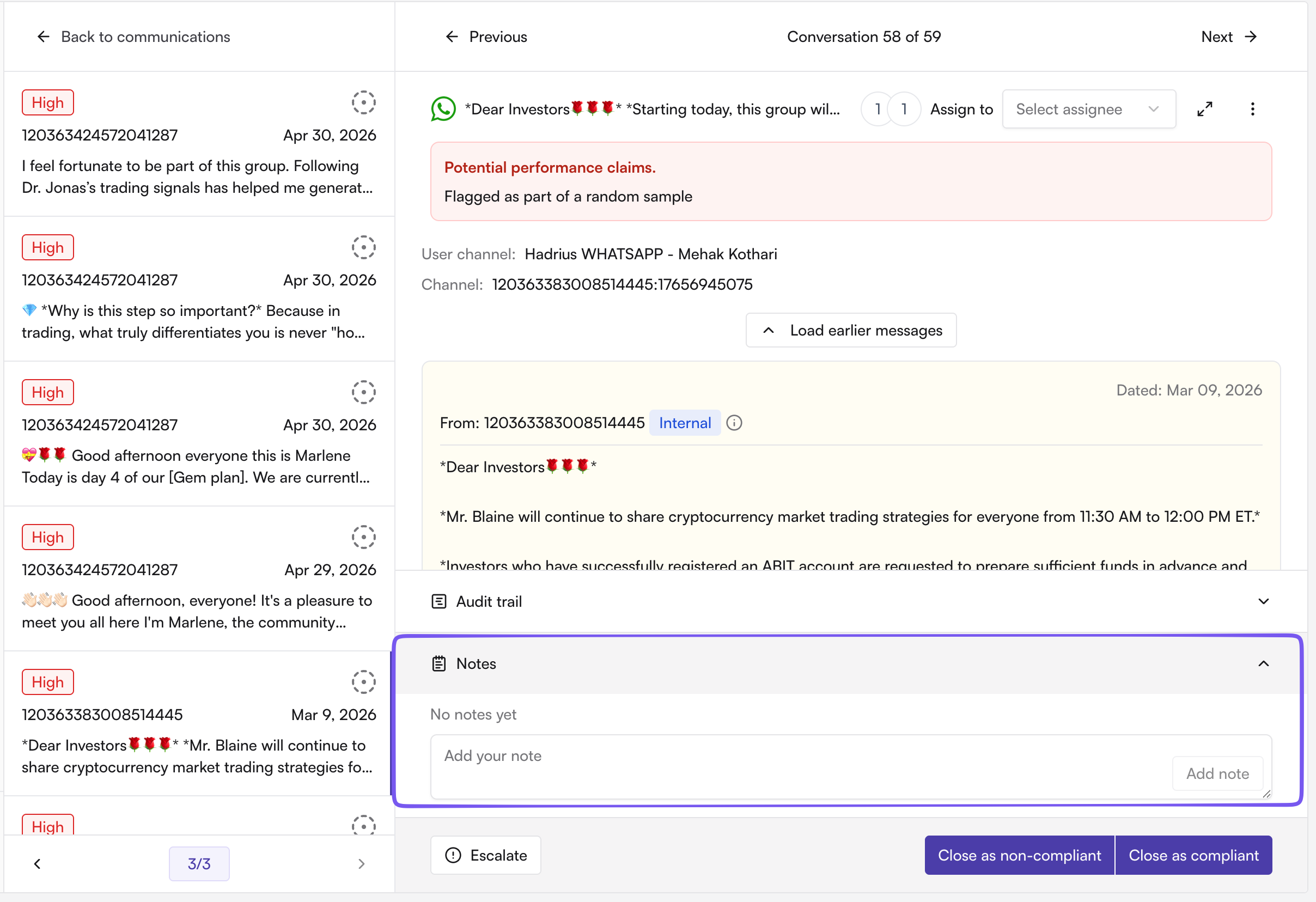
Task: Click the first participant count badge
Action: (877, 109)
